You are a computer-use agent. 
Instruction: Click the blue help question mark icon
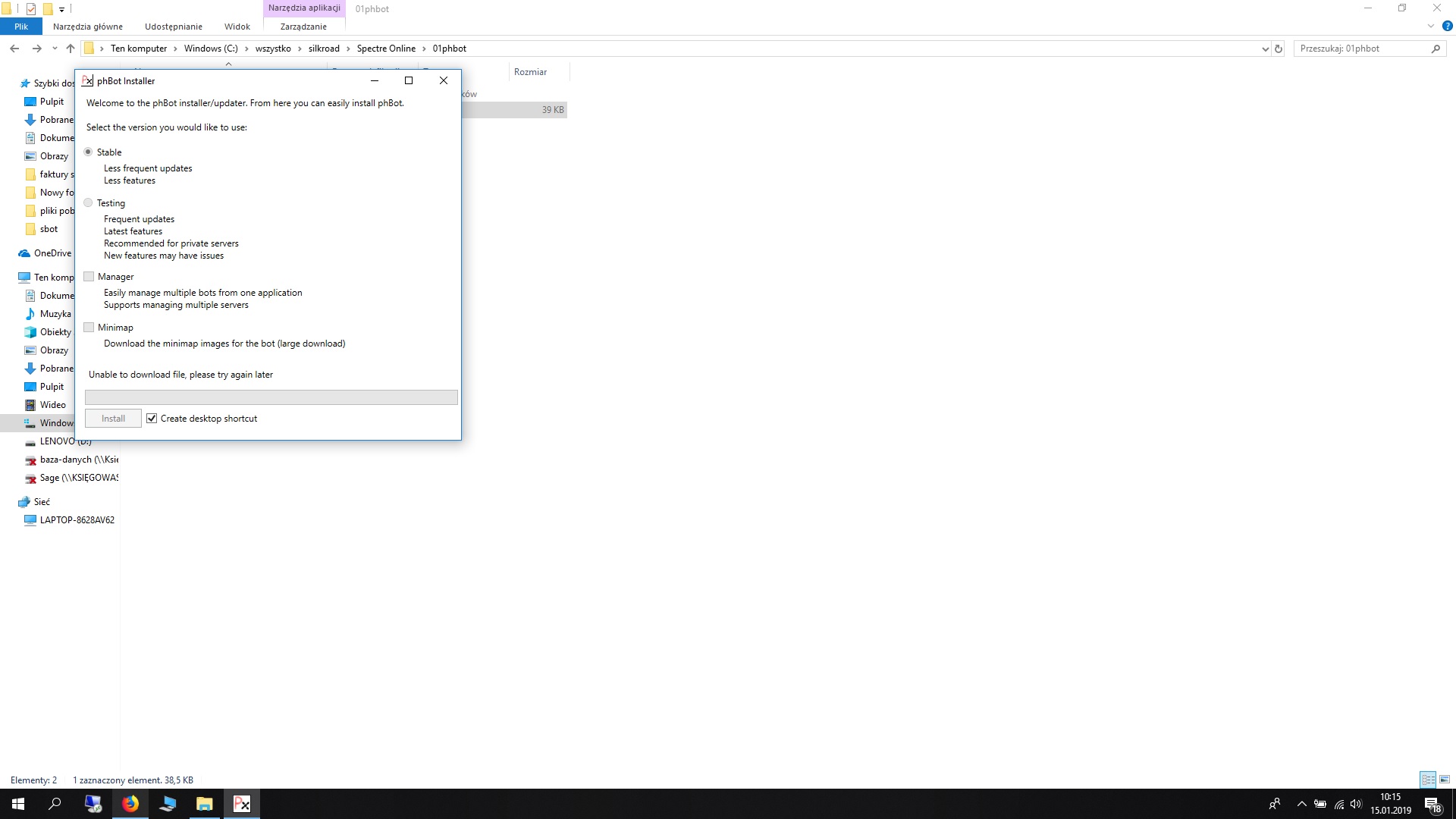[x=1447, y=26]
